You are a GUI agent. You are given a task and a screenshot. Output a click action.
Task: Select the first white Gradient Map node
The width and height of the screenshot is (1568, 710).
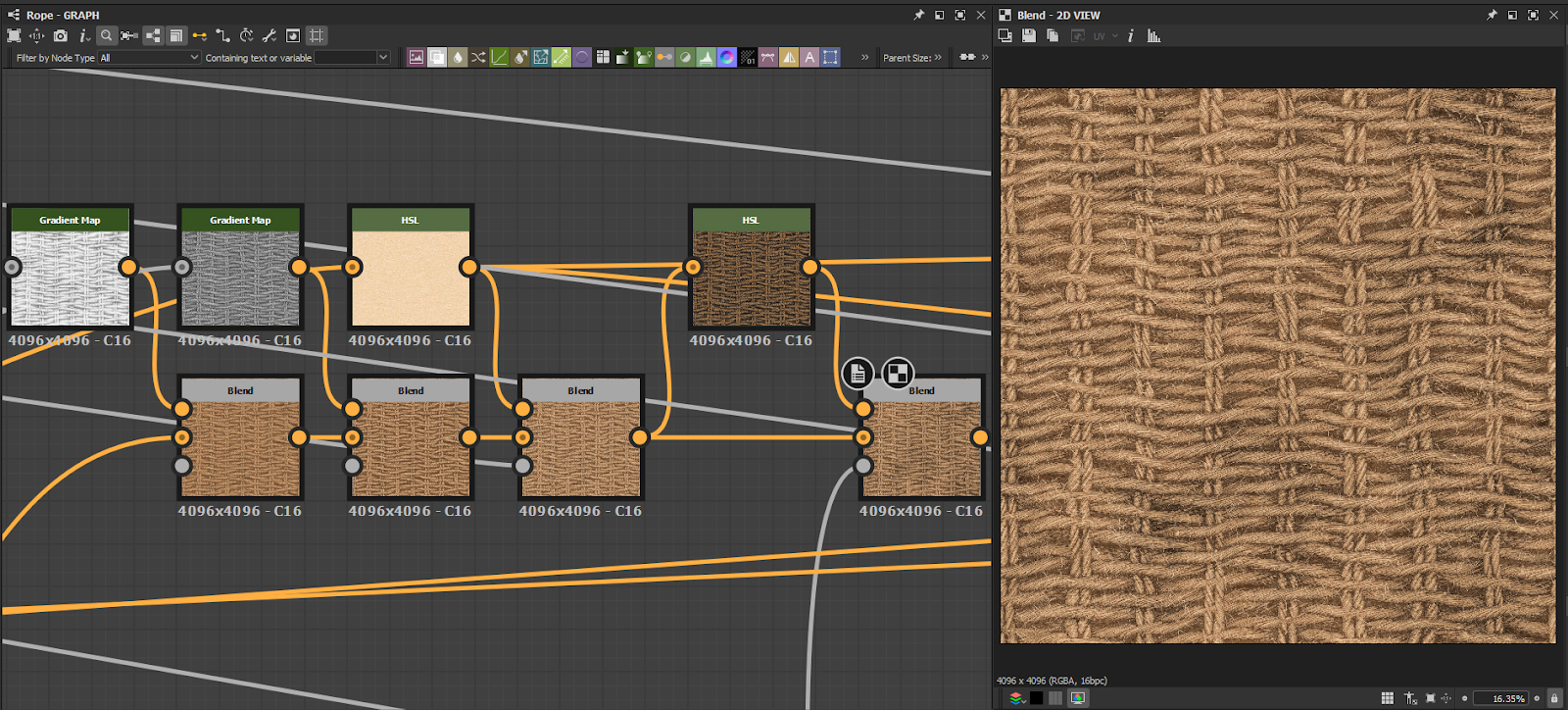tap(70, 278)
